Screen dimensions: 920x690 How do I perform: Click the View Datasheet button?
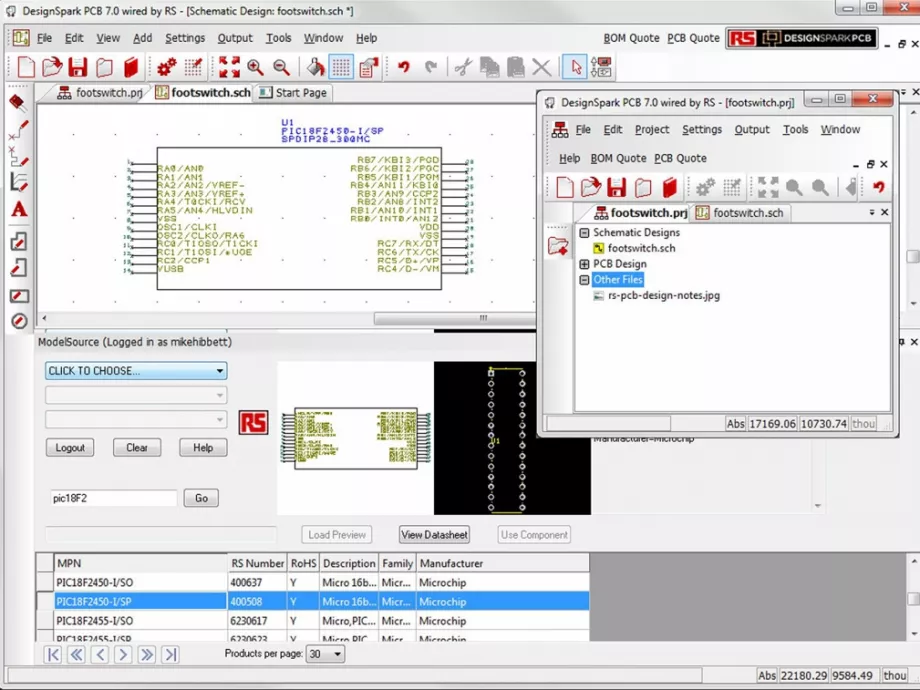click(434, 535)
